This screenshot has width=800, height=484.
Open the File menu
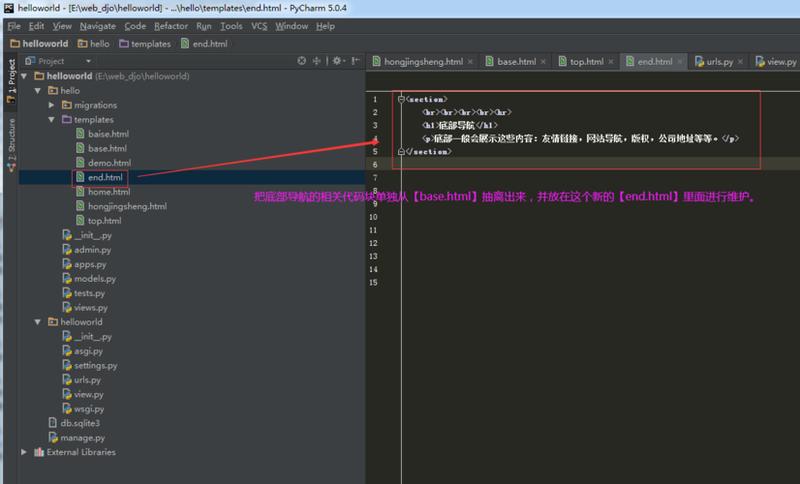point(14,26)
